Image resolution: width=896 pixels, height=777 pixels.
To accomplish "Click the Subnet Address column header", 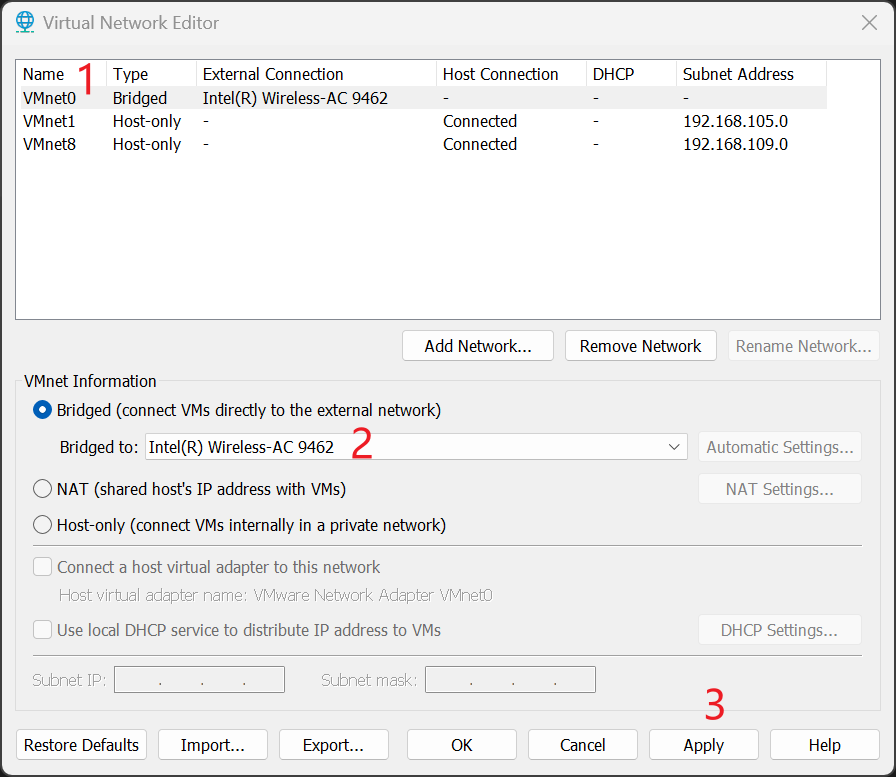I will pyautogui.click(x=751, y=74).
